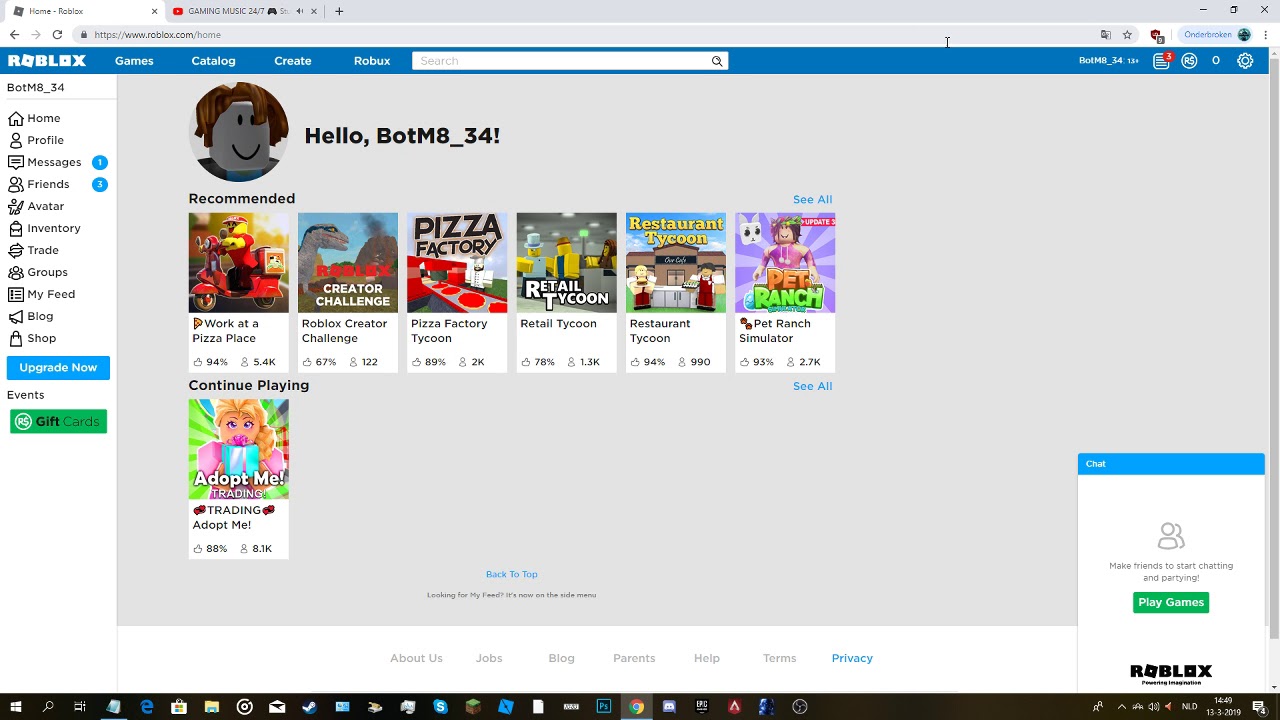Image resolution: width=1280 pixels, height=720 pixels.
Task: Collapse the Chat panel header
Action: (x=1171, y=464)
